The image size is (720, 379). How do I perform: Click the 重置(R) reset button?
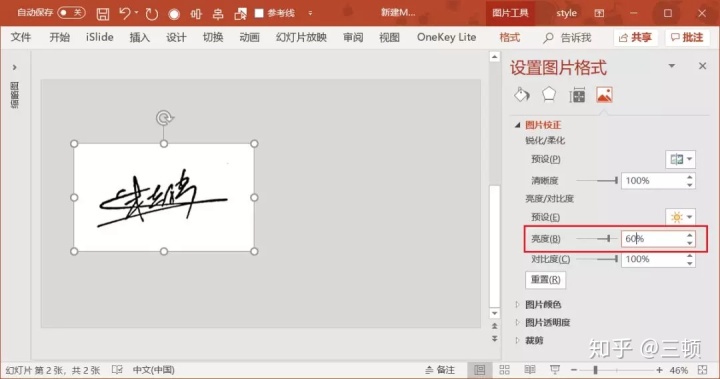(x=546, y=279)
